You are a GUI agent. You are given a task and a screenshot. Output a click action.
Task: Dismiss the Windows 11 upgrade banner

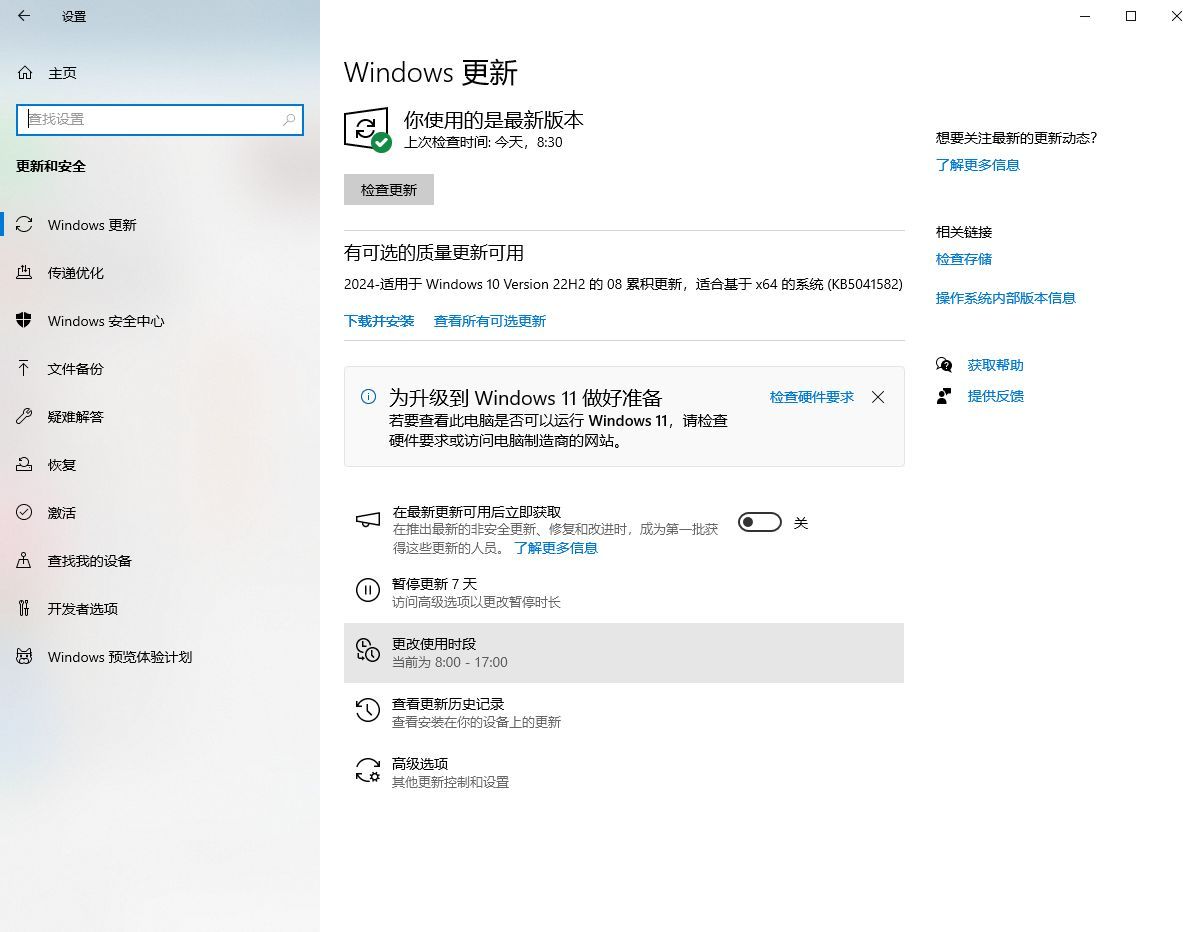click(878, 397)
